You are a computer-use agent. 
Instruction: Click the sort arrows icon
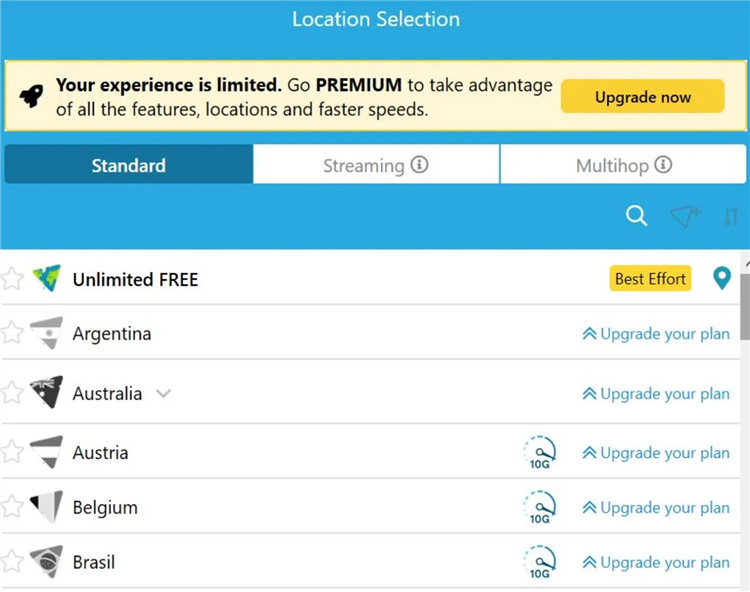click(731, 217)
